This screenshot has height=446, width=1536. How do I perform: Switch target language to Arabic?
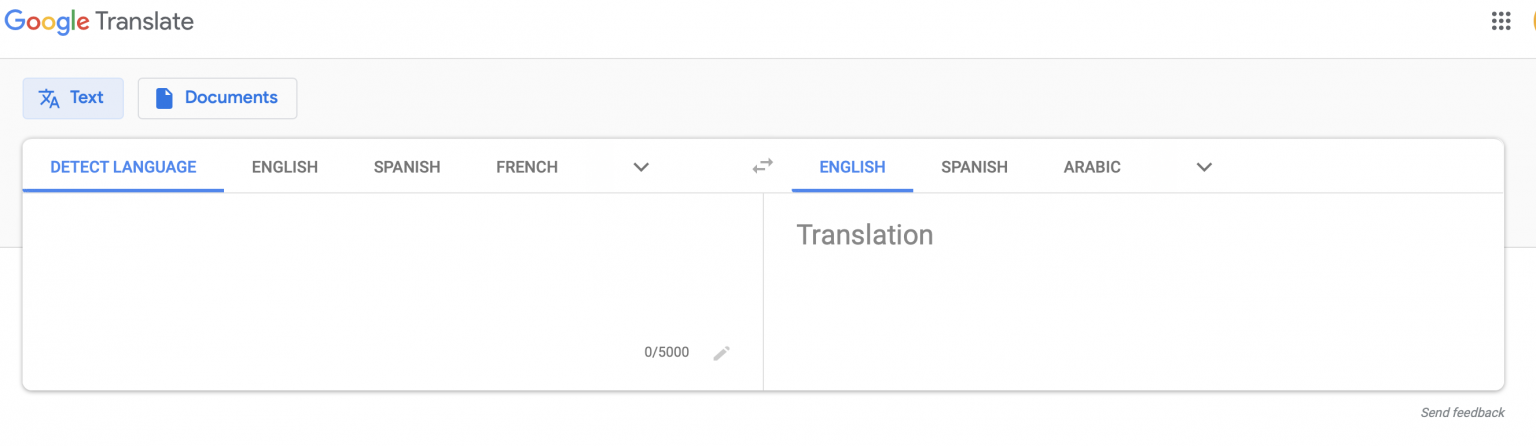pyautogui.click(x=1092, y=167)
